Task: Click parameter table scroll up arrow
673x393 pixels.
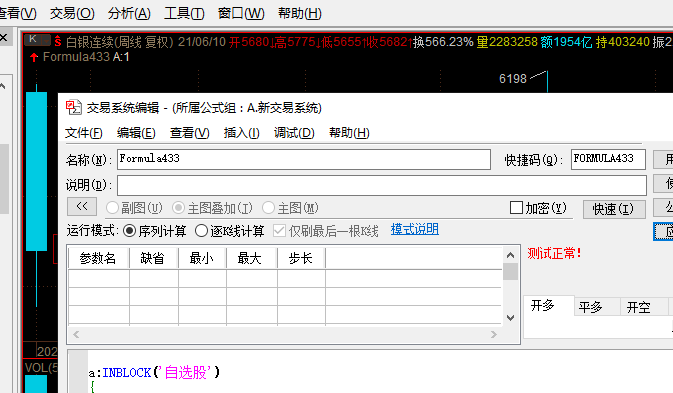Action: tap(510, 255)
